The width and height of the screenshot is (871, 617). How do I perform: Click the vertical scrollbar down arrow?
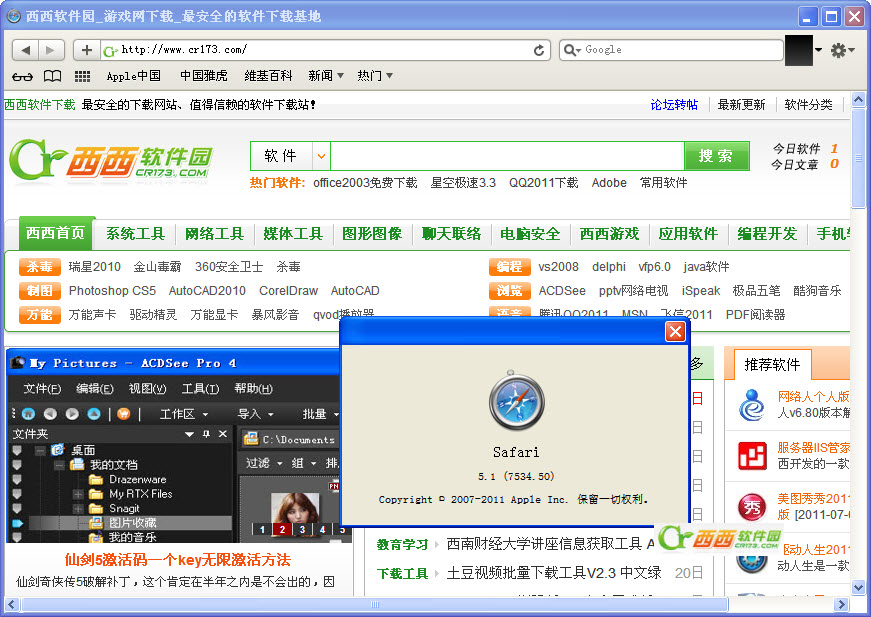point(858,587)
